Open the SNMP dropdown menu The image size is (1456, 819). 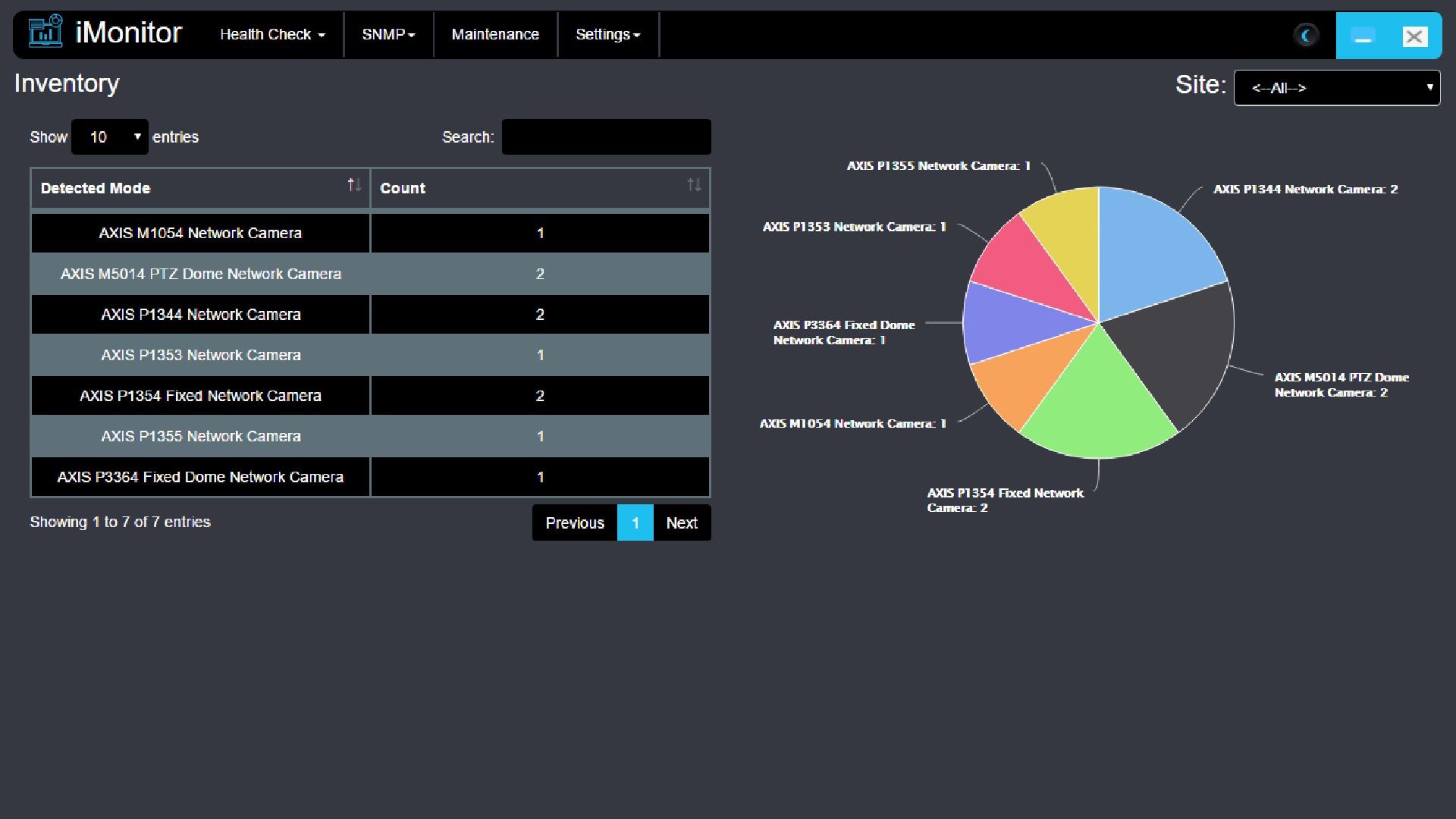[388, 35]
